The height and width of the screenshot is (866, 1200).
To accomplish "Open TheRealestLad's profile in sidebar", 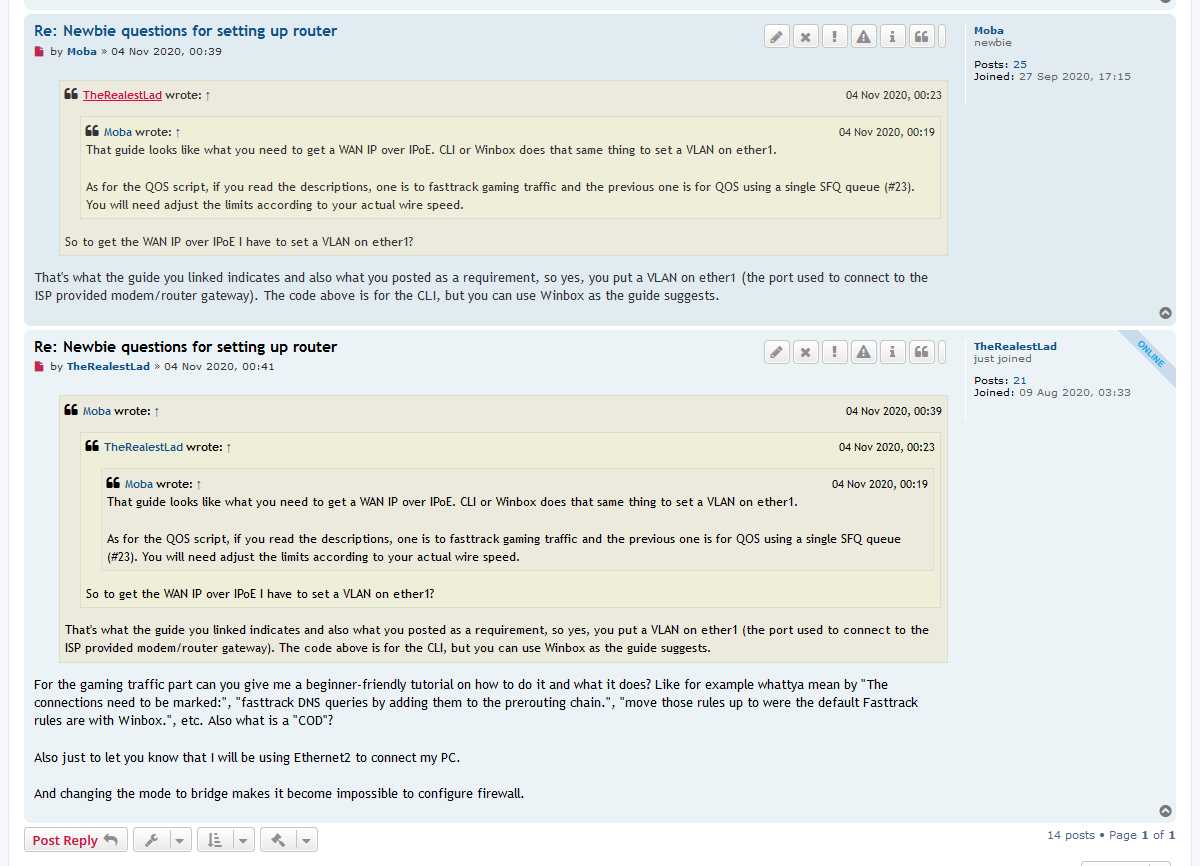I will pyautogui.click(x=1015, y=346).
